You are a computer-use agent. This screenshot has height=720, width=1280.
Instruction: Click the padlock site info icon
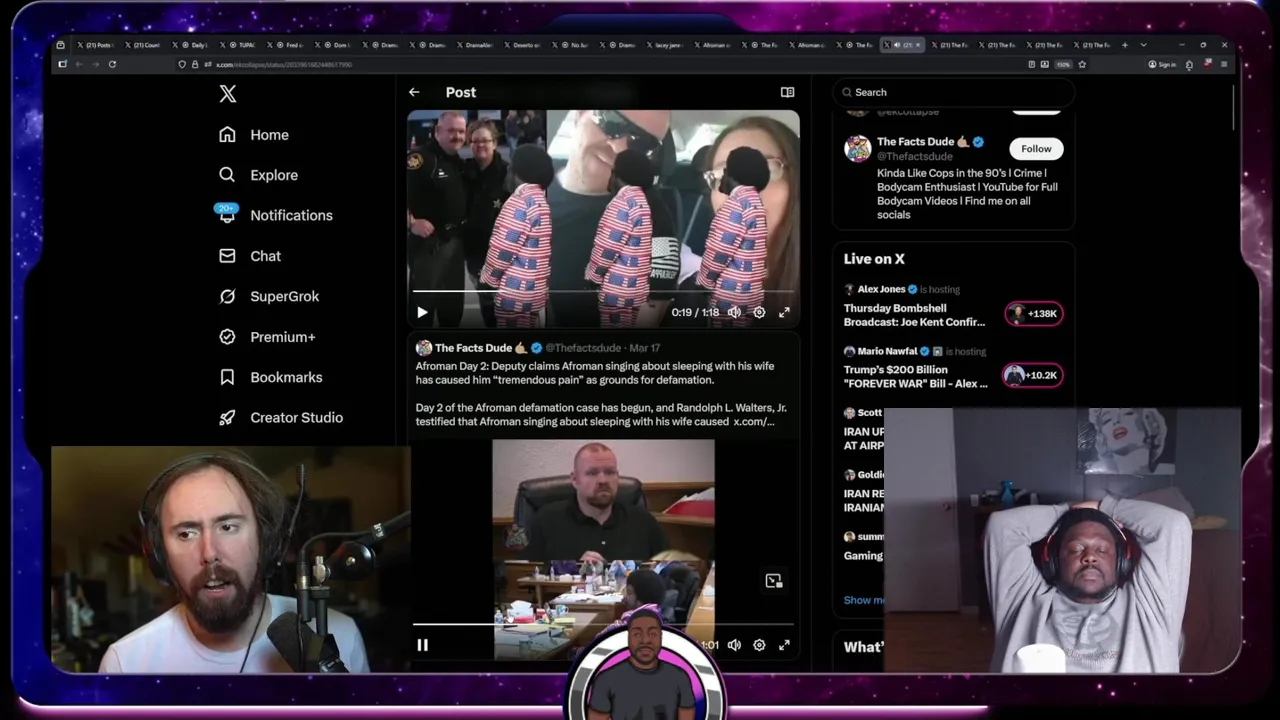[x=194, y=64]
